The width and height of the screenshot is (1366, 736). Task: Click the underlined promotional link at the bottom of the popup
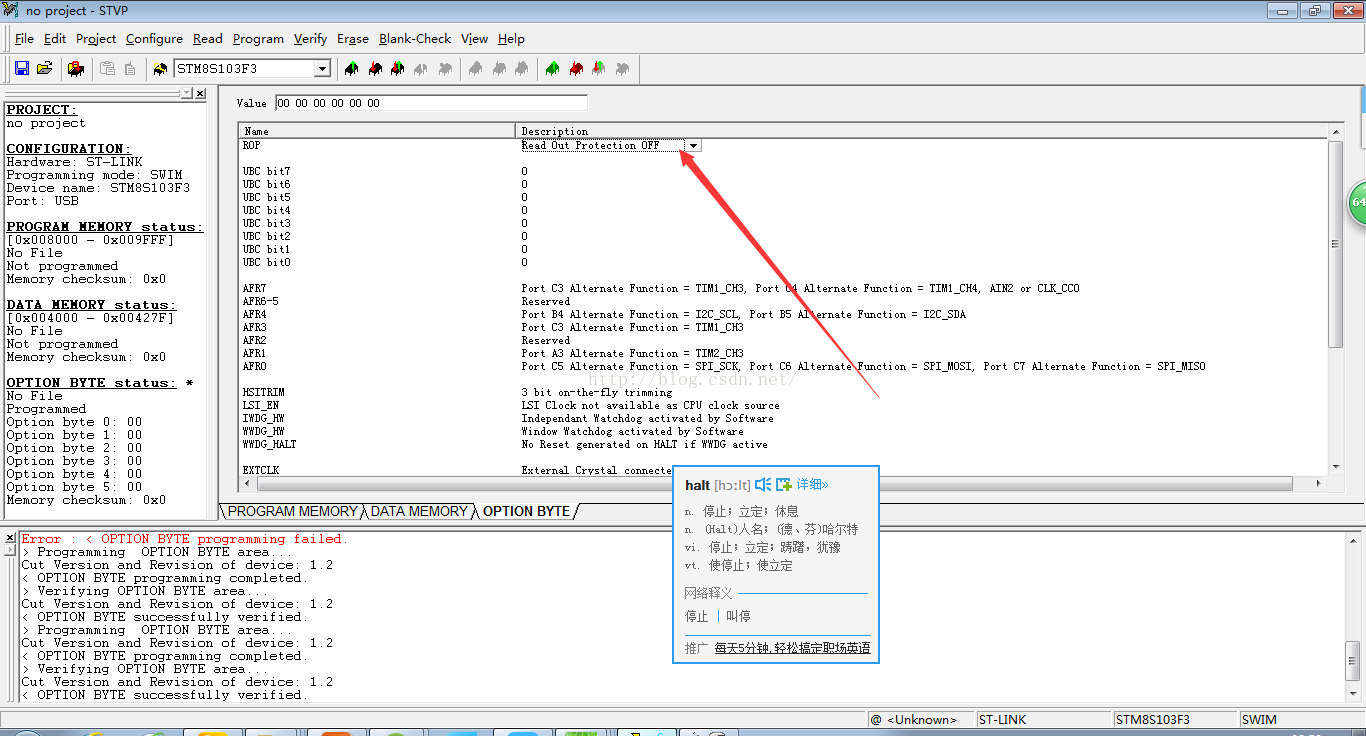tap(792, 648)
